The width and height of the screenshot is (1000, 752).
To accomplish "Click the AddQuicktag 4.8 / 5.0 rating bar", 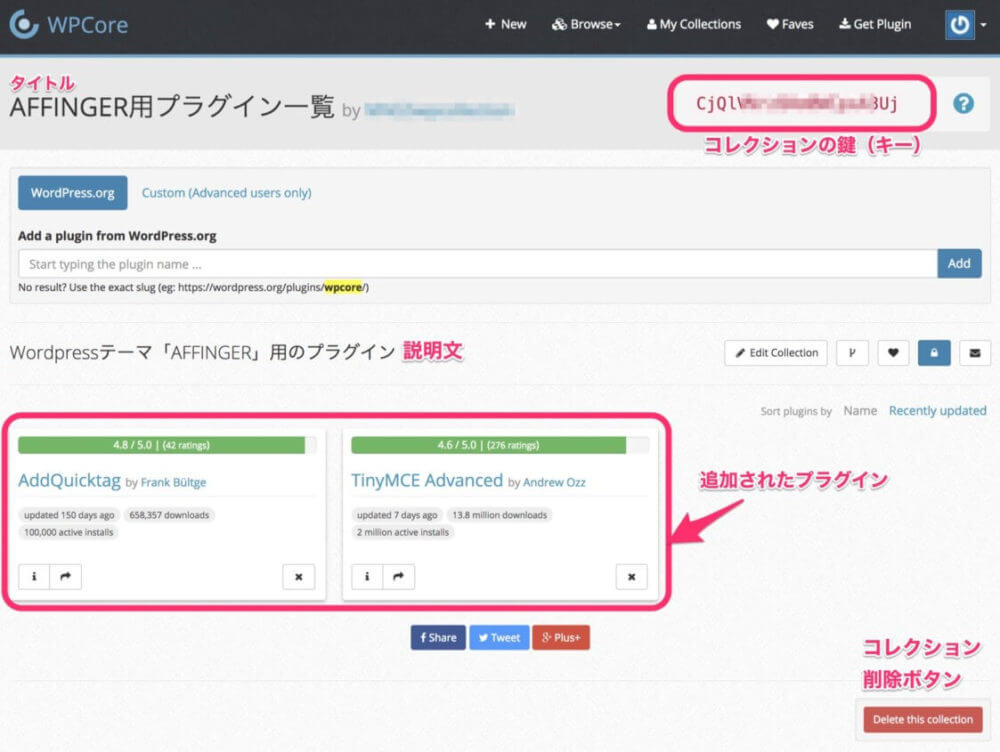I will pyautogui.click(x=167, y=445).
